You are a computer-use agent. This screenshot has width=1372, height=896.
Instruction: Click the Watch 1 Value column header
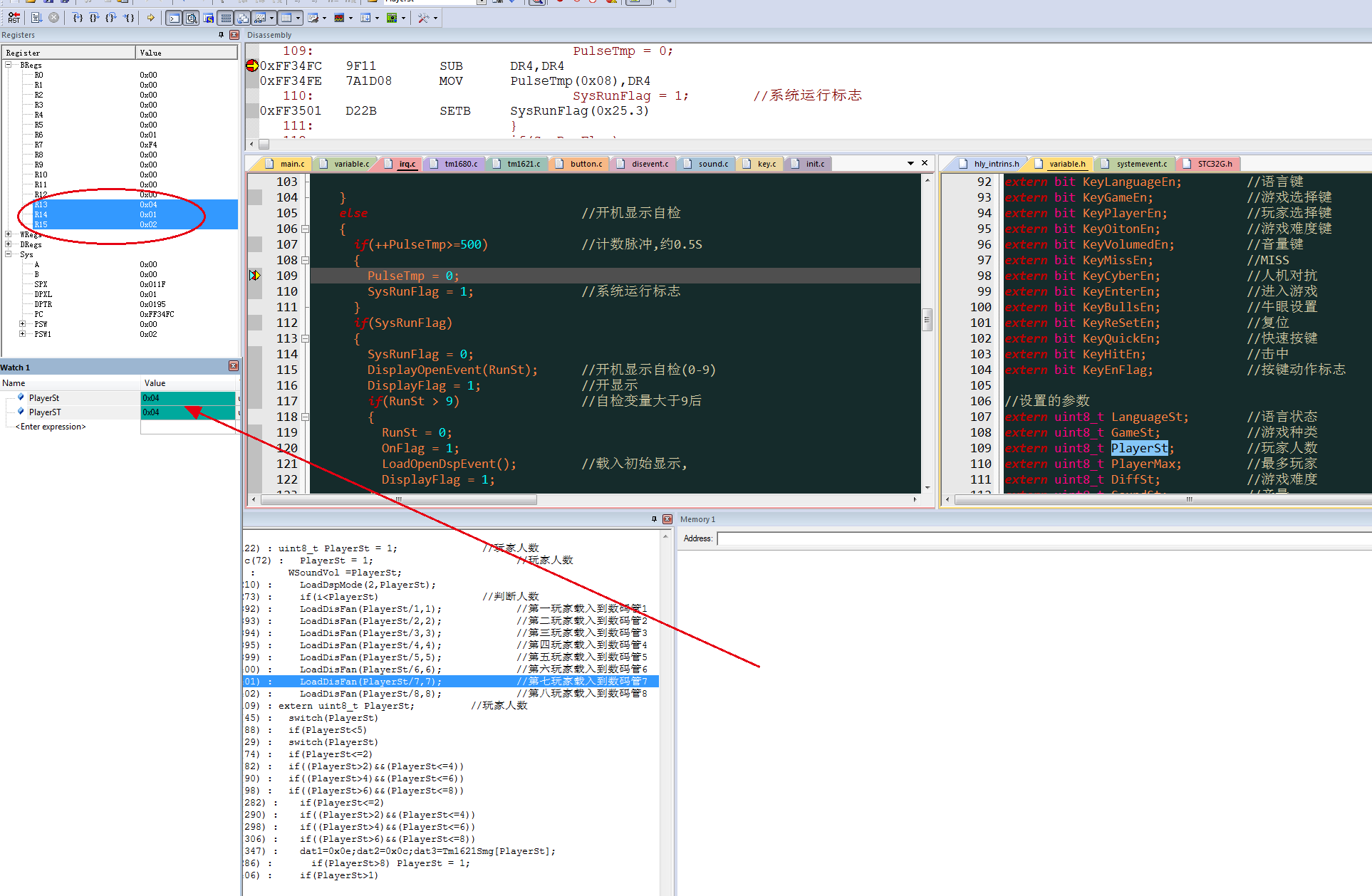coord(188,383)
